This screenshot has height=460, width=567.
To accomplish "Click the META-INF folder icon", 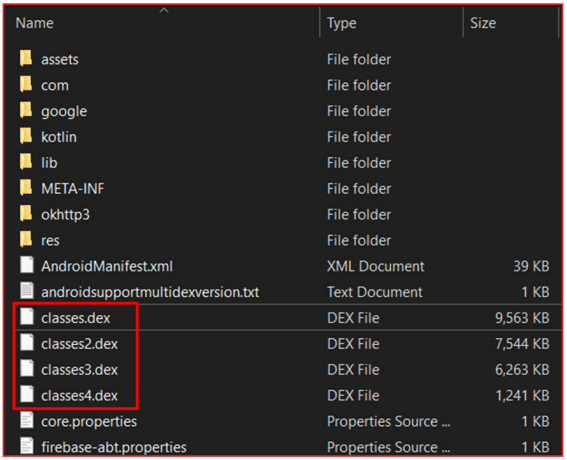I will click(26, 188).
